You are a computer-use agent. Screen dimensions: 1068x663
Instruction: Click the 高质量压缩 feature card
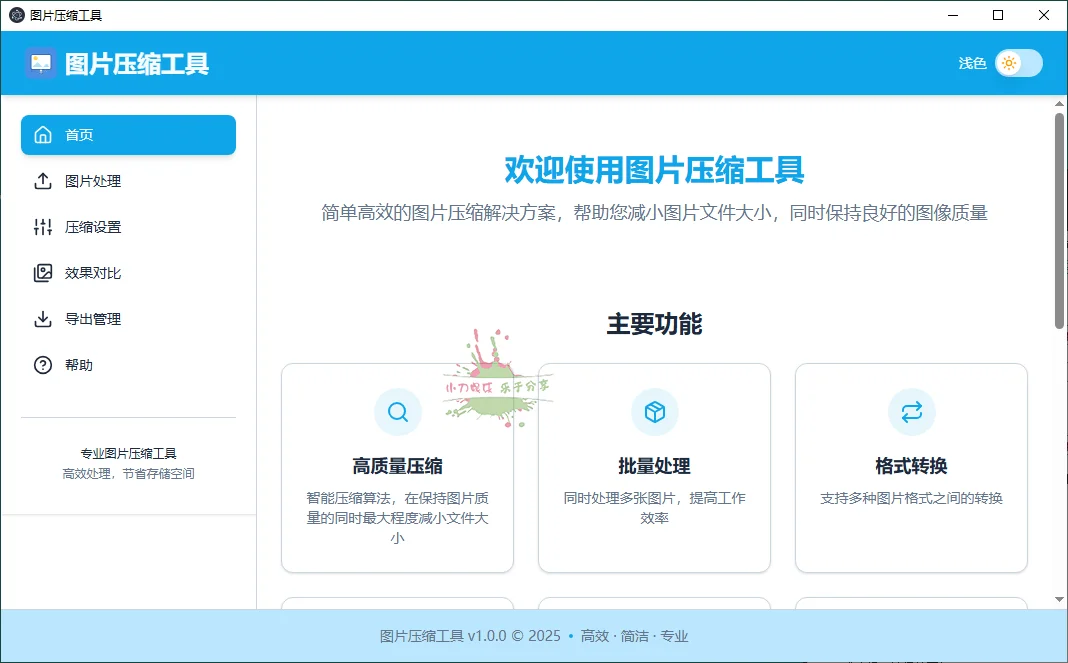[397, 467]
